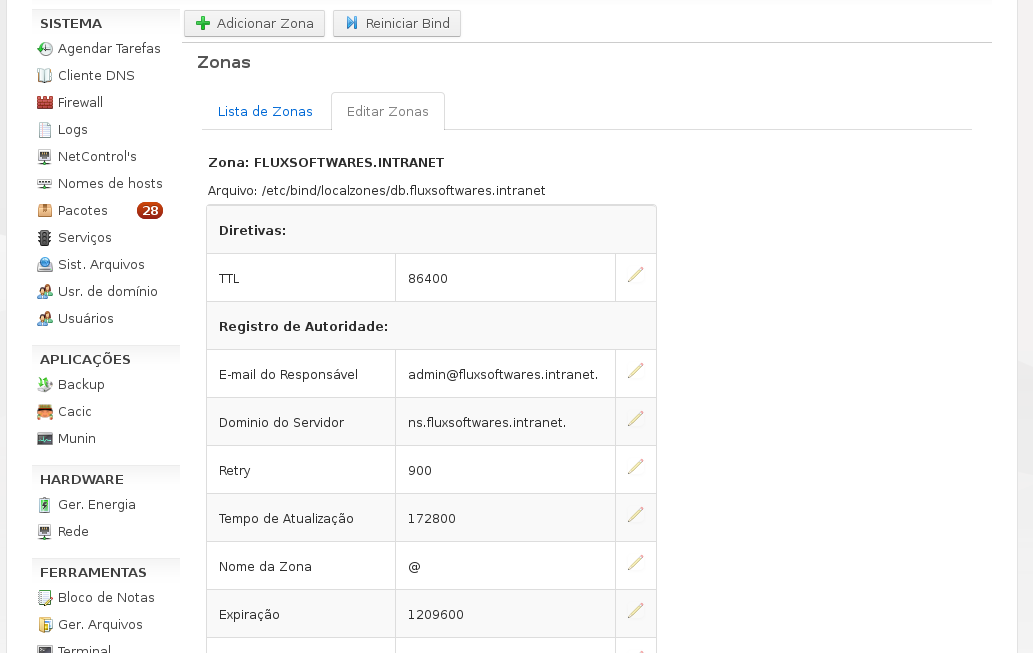The image size is (1033, 653).
Task: Edit the Retry value pencil icon
Action: click(x=635, y=467)
